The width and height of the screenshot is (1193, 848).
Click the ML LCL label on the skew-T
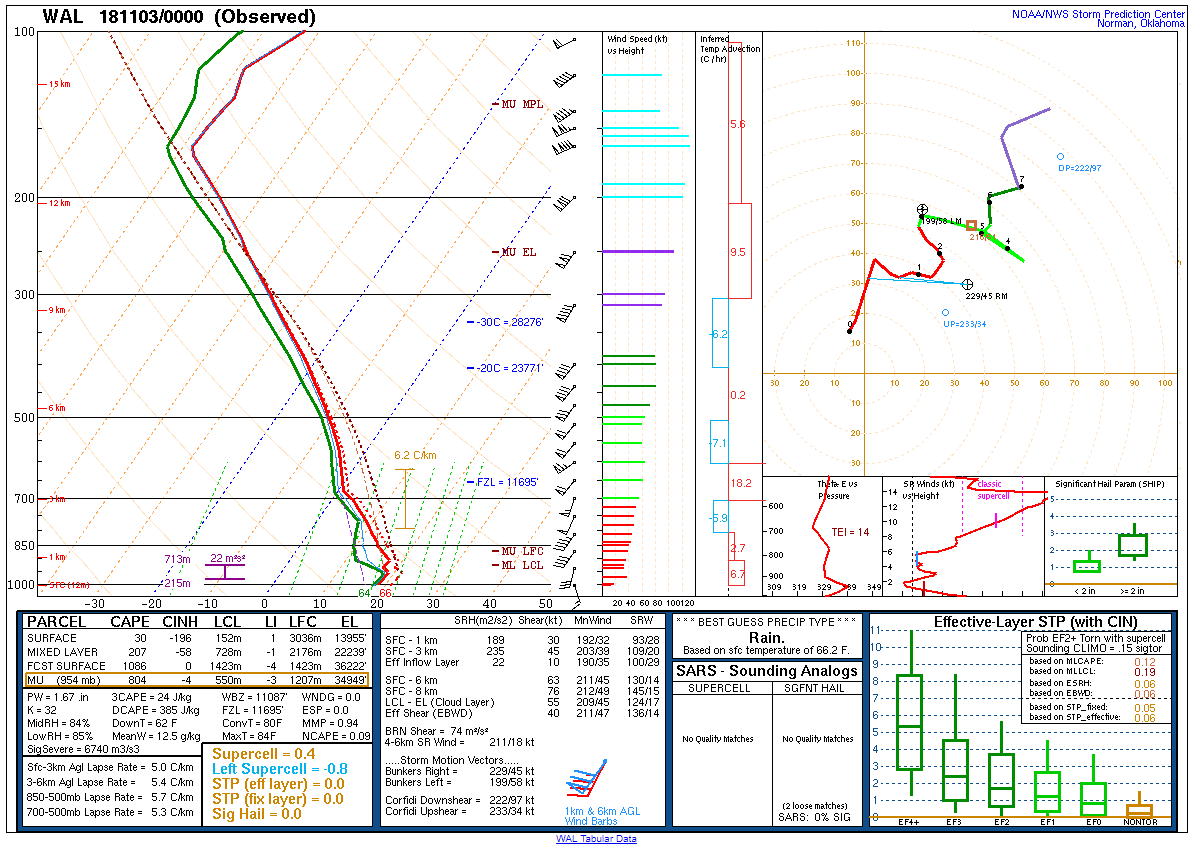coord(522,565)
